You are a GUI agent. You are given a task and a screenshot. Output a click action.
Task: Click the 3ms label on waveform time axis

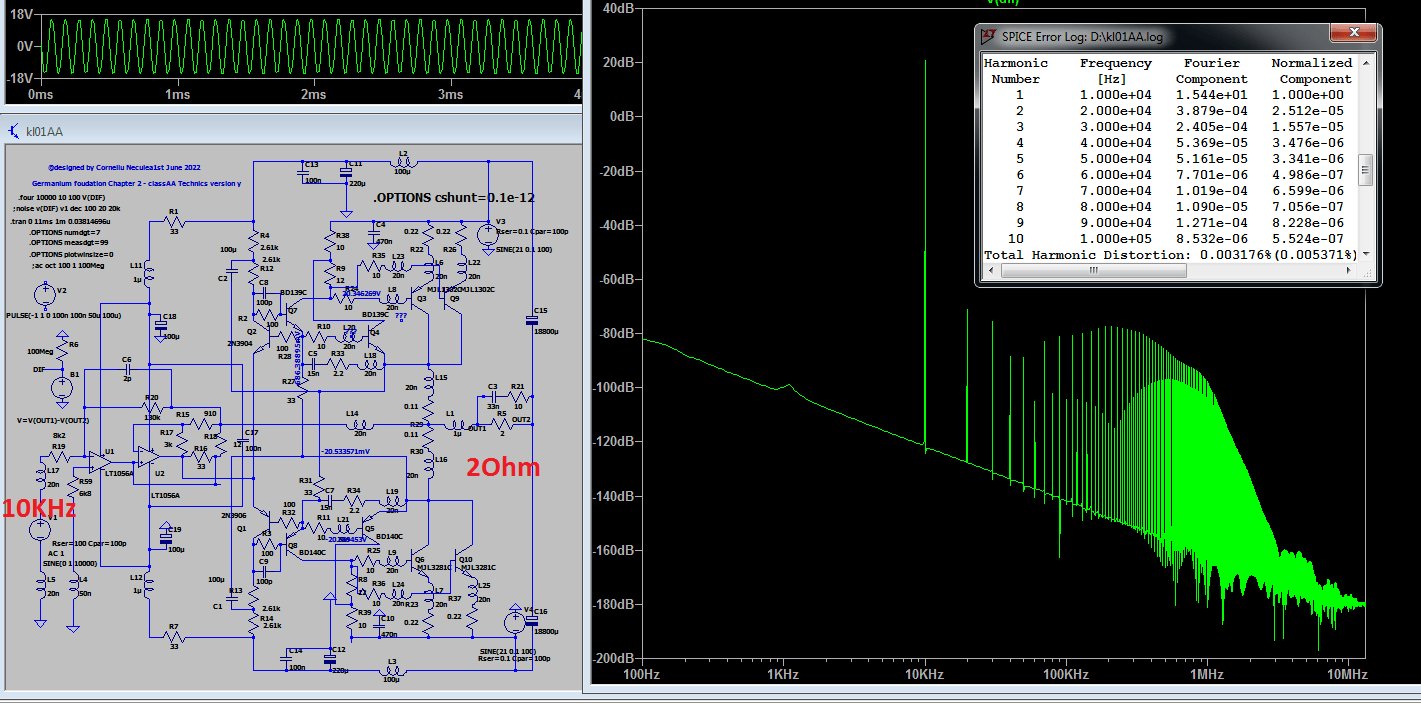click(450, 95)
